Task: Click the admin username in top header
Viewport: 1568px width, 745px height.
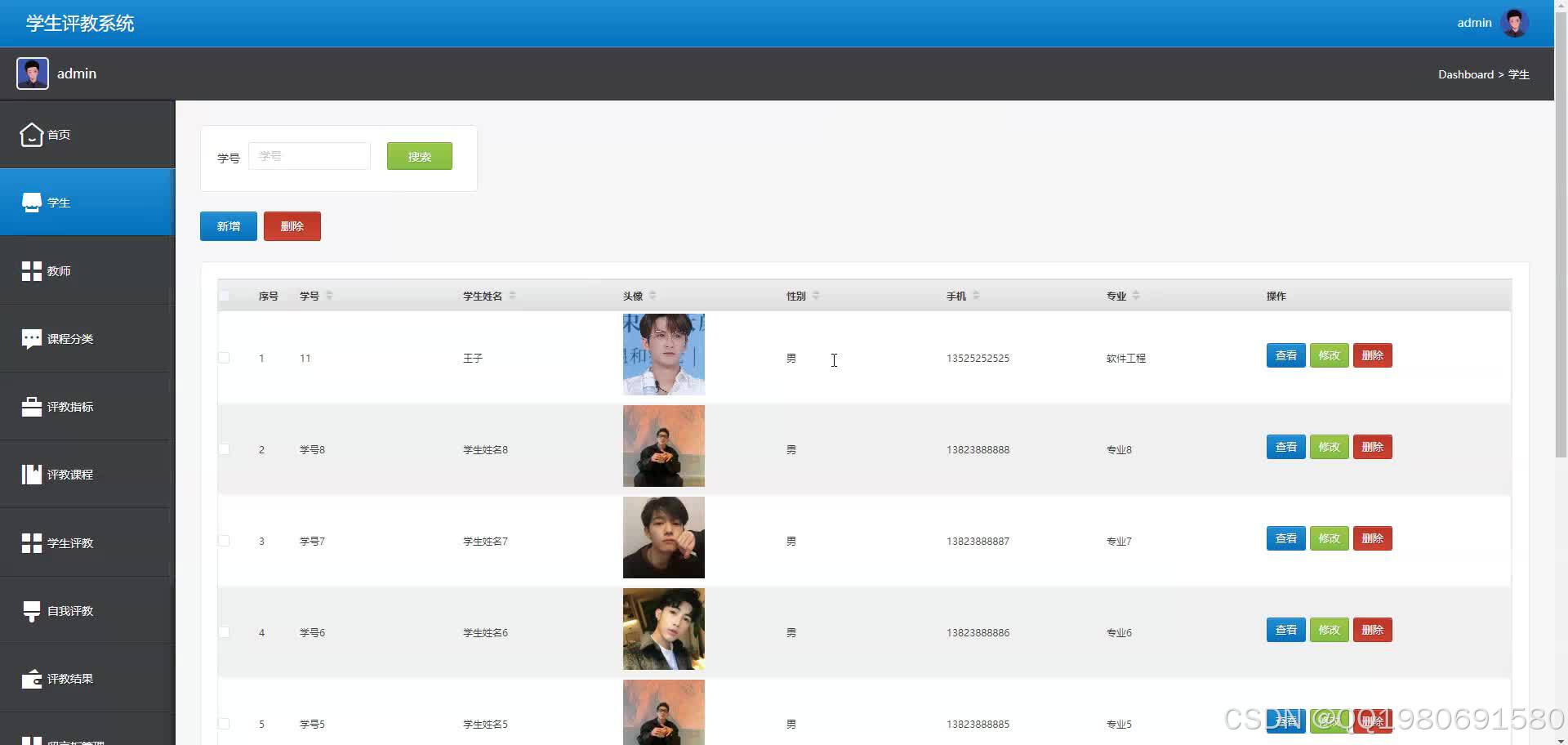Action: (x=1474, y=23)
